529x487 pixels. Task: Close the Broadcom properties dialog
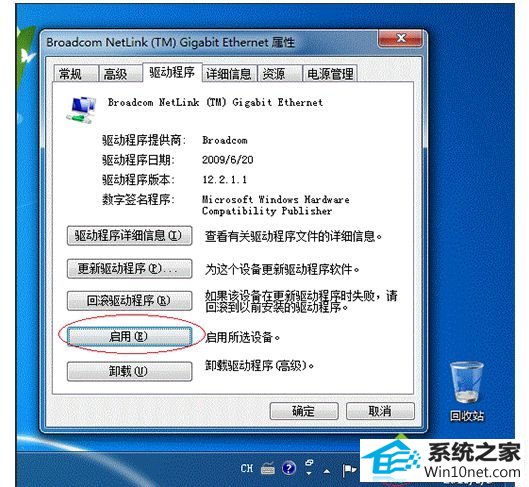[x=400, y=38]
